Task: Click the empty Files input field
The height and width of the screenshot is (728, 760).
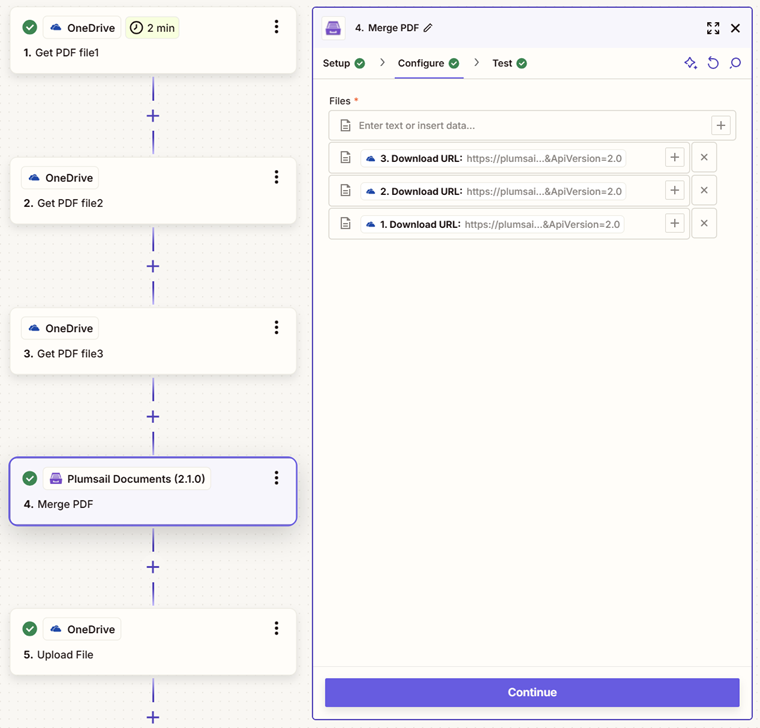Action: (x=532, y=126)
